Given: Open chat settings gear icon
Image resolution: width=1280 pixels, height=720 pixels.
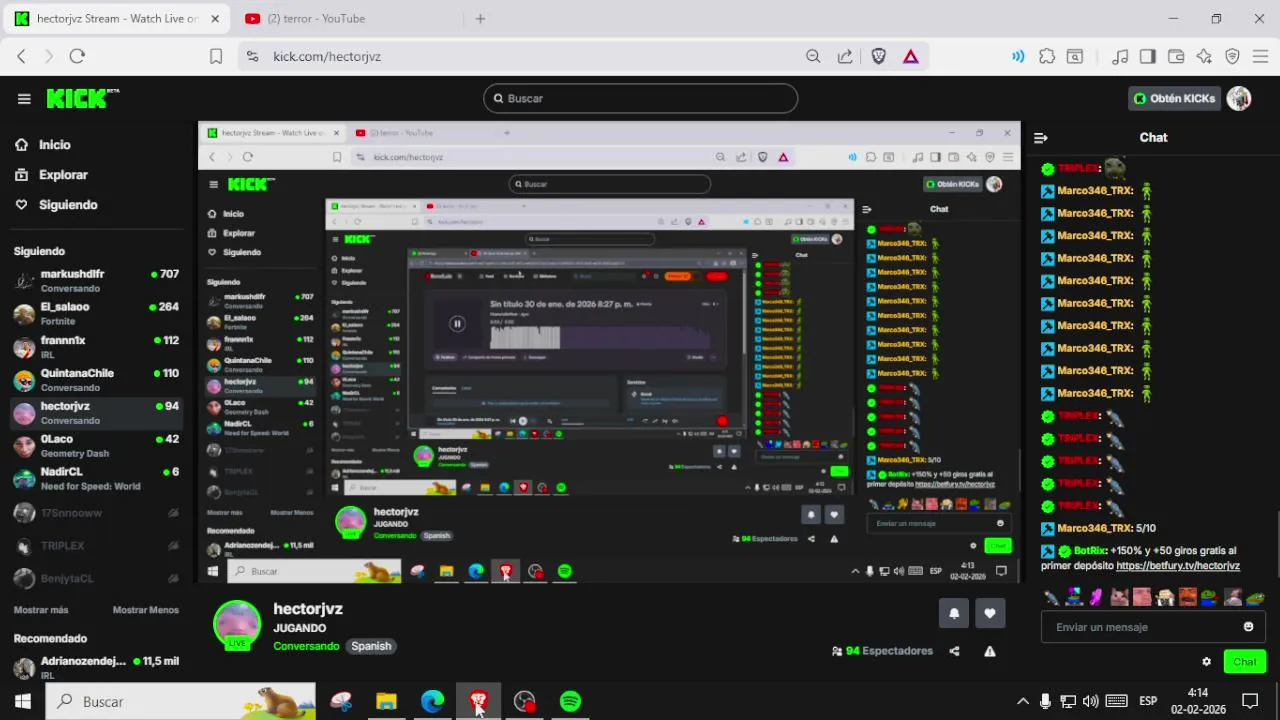Looking at the screenshot, I should (x=1206, y=662).
